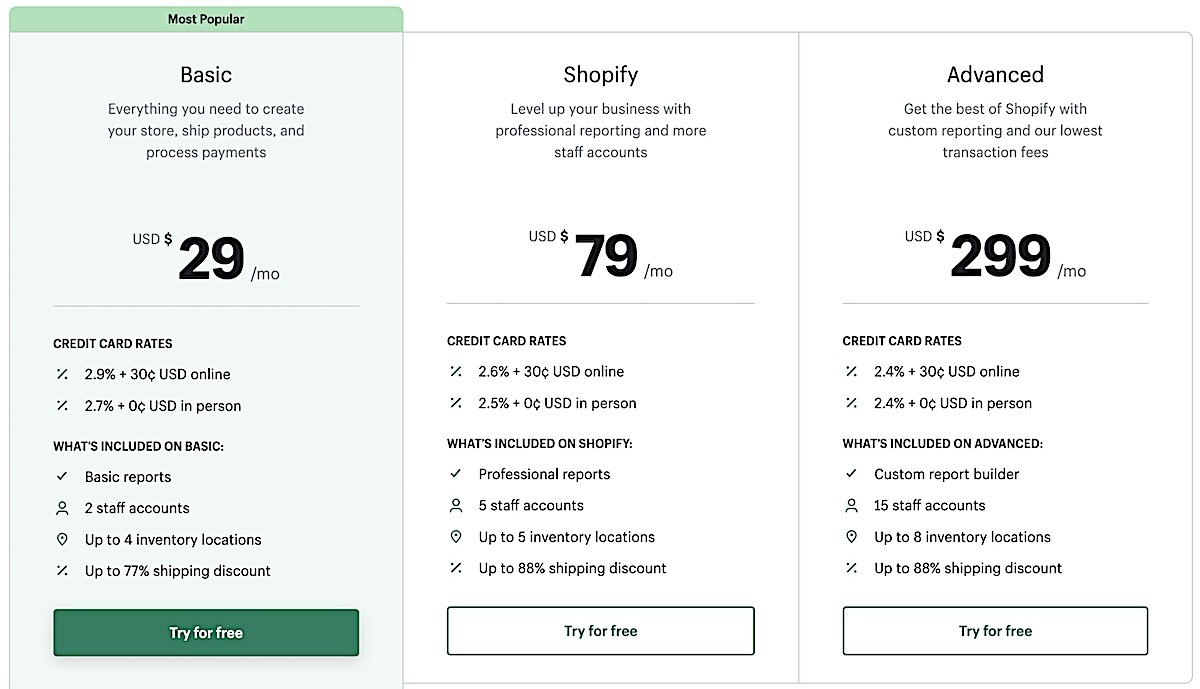Click the Shopify plan heading
This screenshot has height=689, width=1200.
click(x=600, y=75)
